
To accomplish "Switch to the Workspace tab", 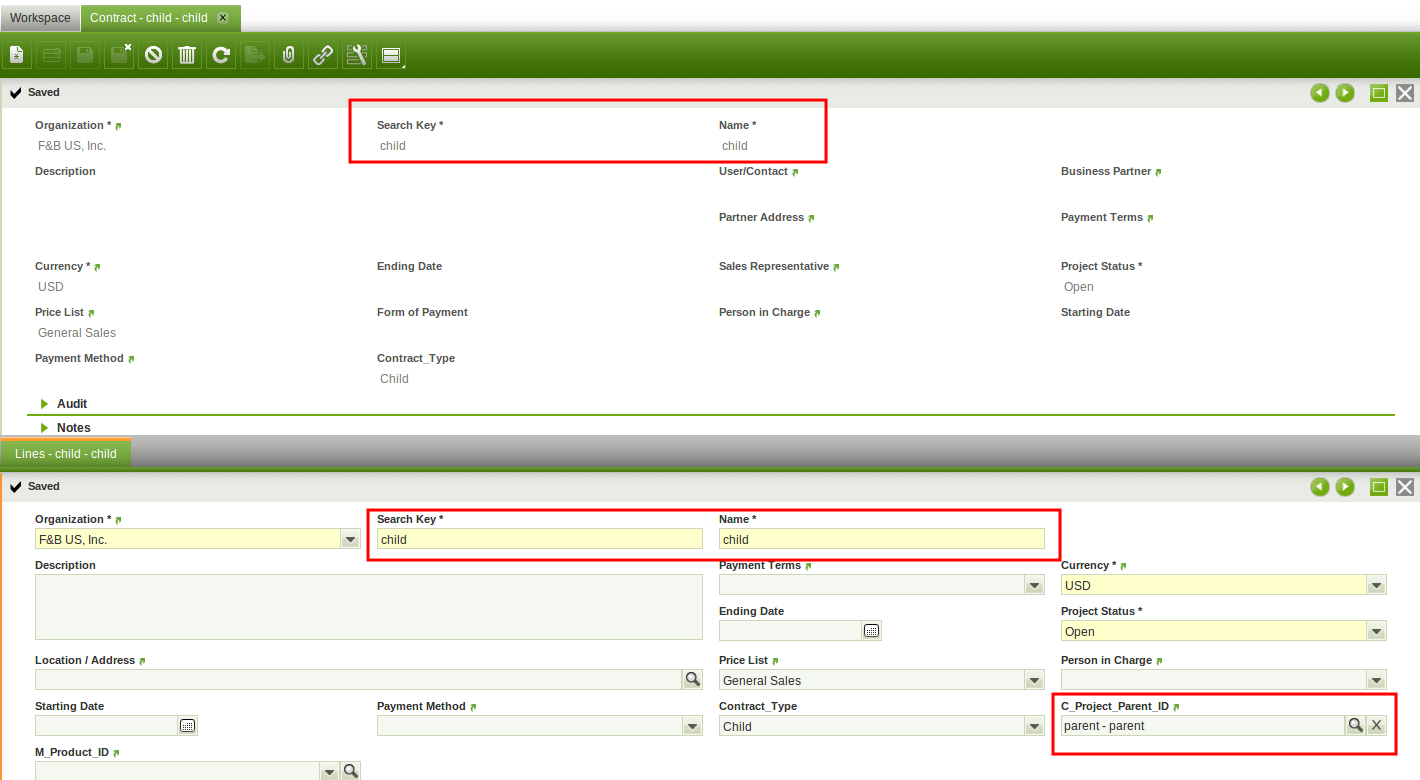I will (40, 18).
